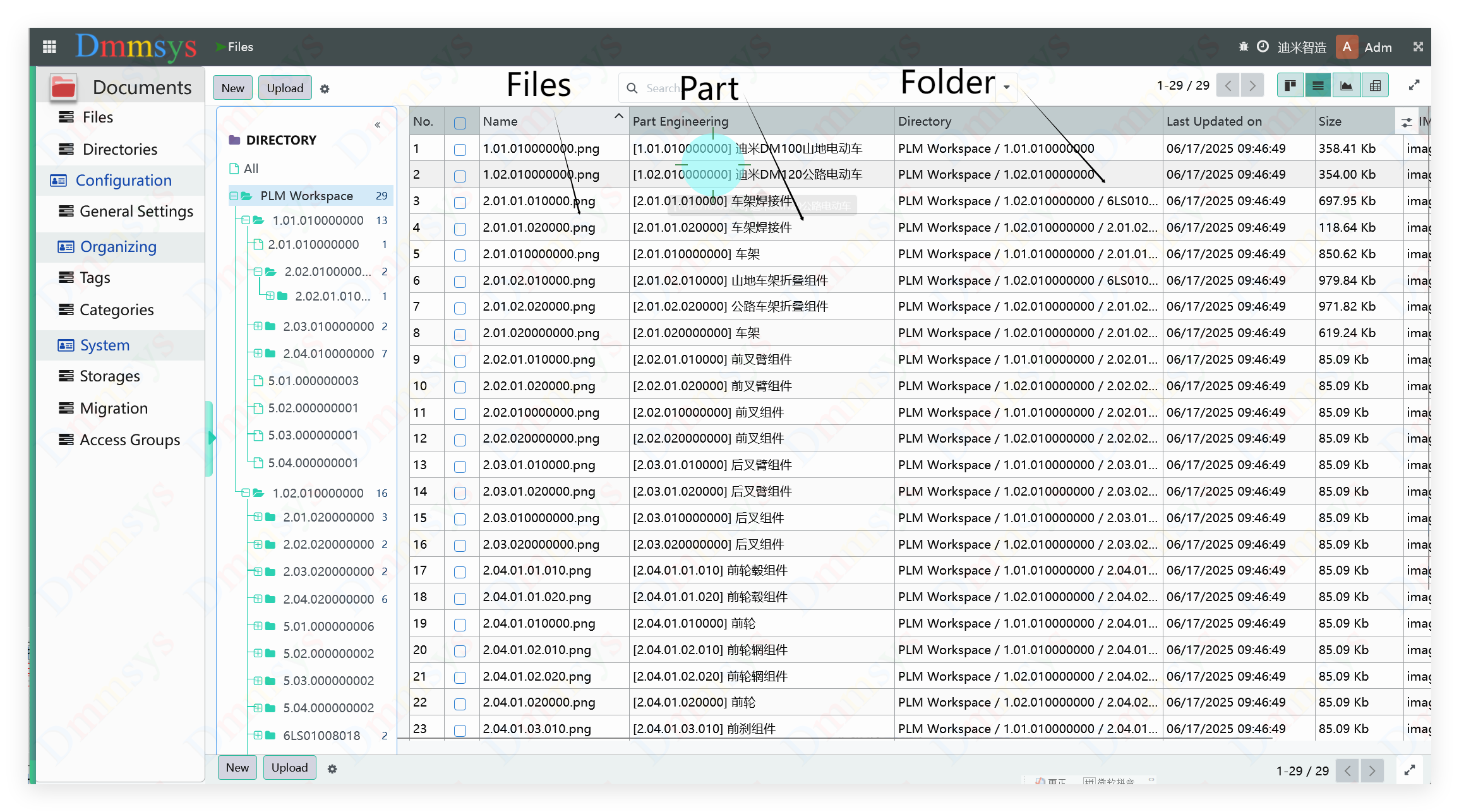Open the optional columns adjust icon

pos(1406,122)
